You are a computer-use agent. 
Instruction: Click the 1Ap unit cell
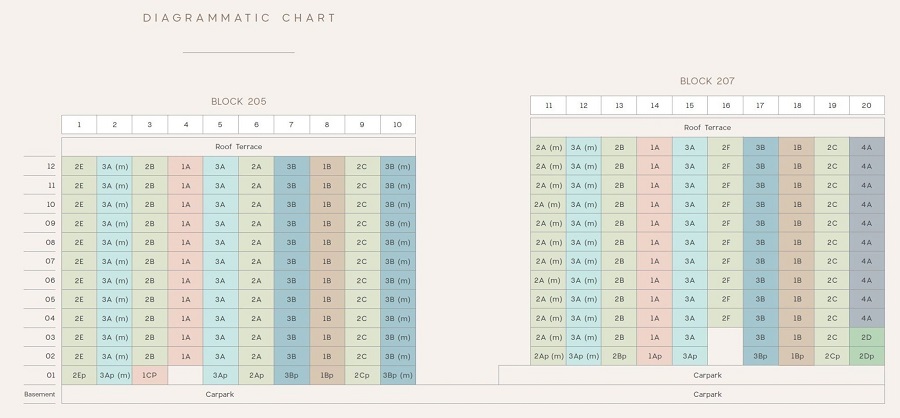point(654,356)
